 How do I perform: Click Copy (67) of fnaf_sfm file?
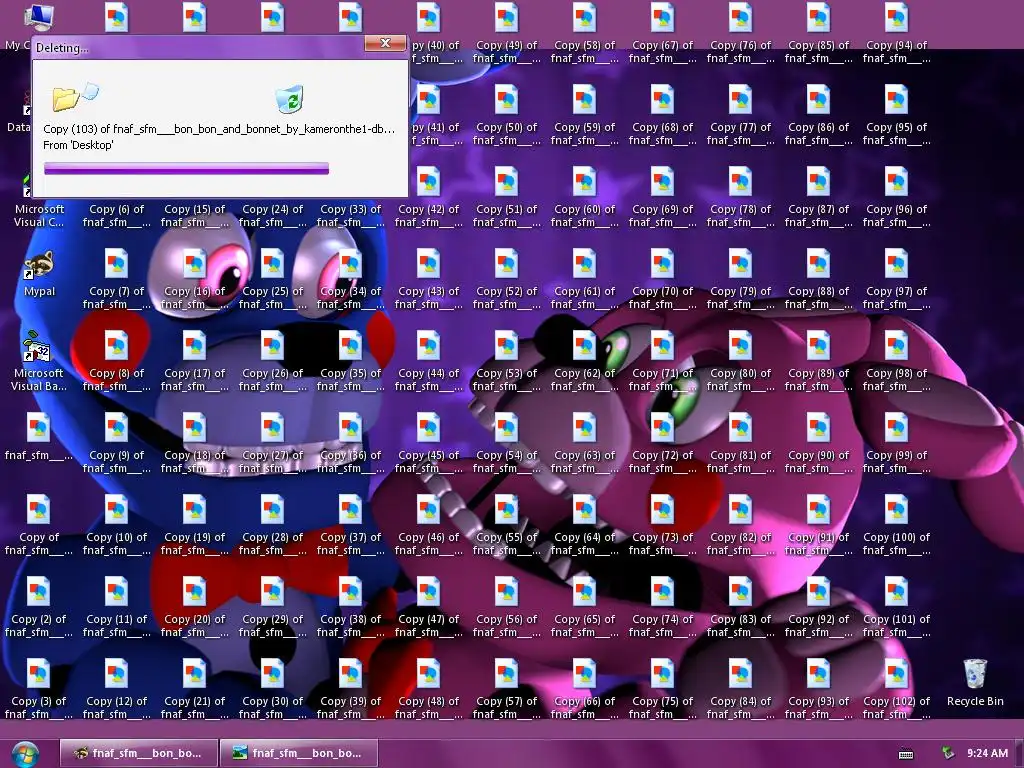click(662, 33)
